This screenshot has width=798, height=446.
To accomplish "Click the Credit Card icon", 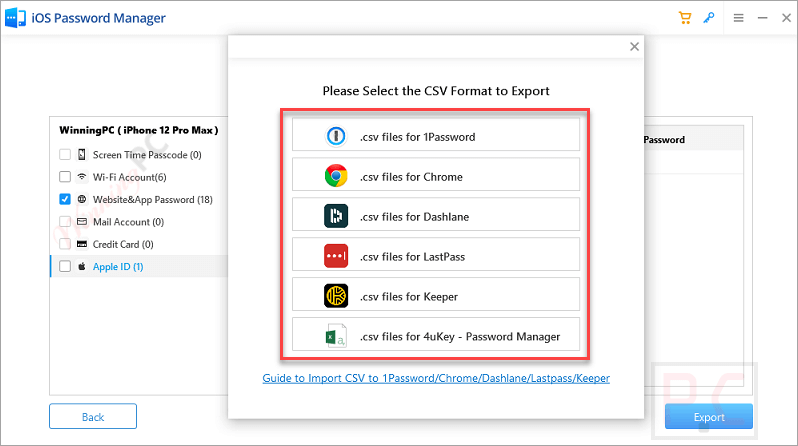I will 81,244.
